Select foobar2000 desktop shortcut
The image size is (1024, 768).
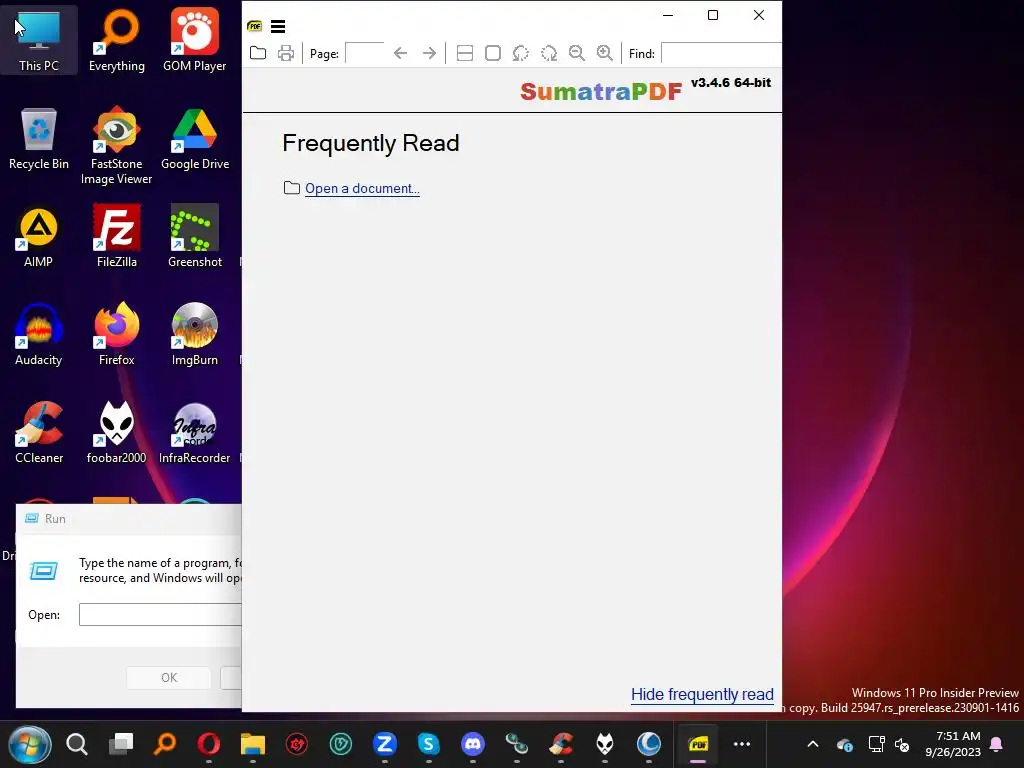117,433
